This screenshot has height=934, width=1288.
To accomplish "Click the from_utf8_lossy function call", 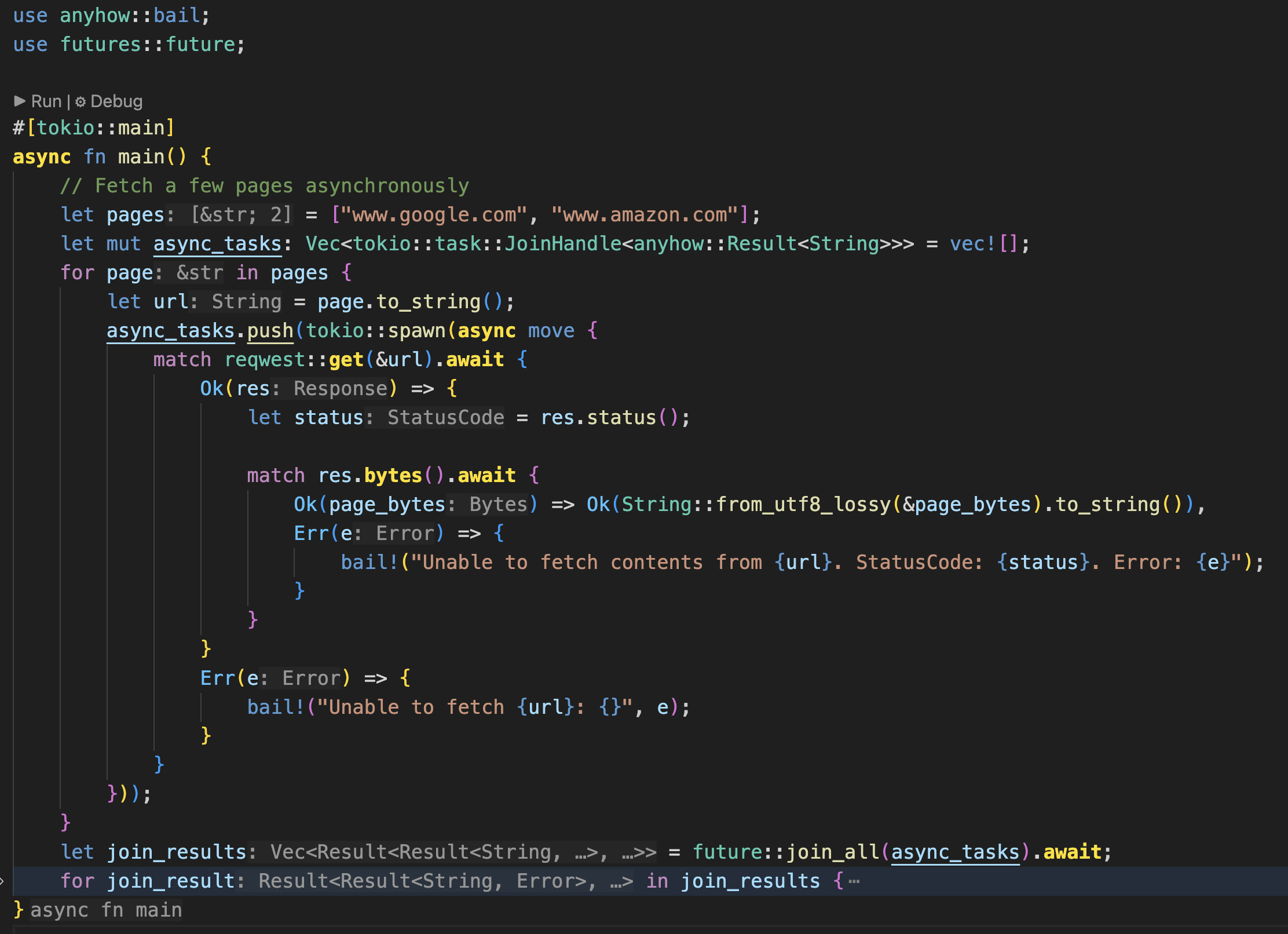I will [803, 505].
